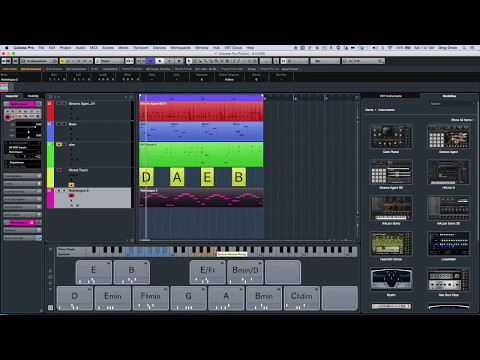Solo the Bass track

pos(64,124)
